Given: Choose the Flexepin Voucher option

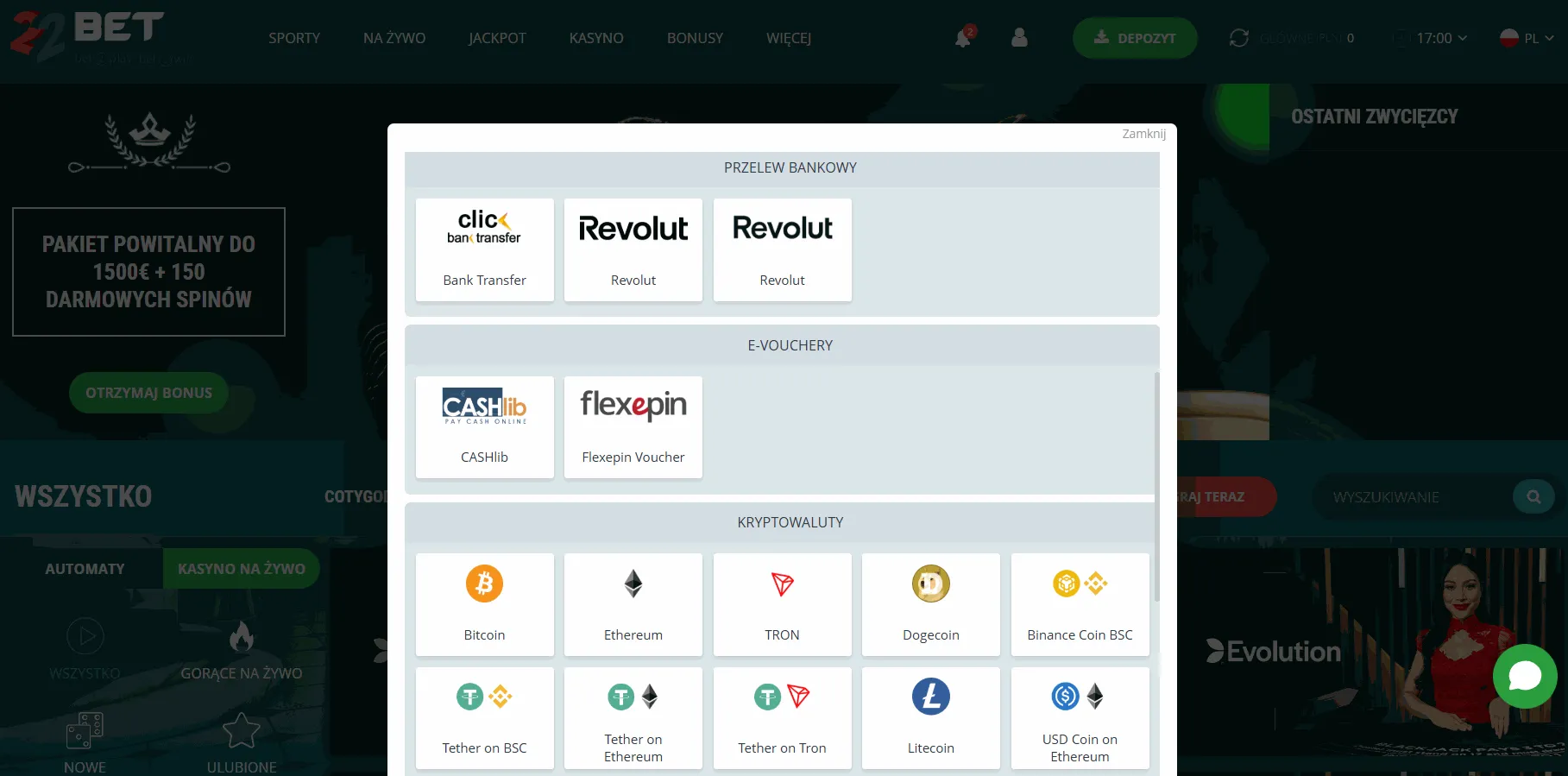Looking at the screenshot, I should (x=633, y=426).
